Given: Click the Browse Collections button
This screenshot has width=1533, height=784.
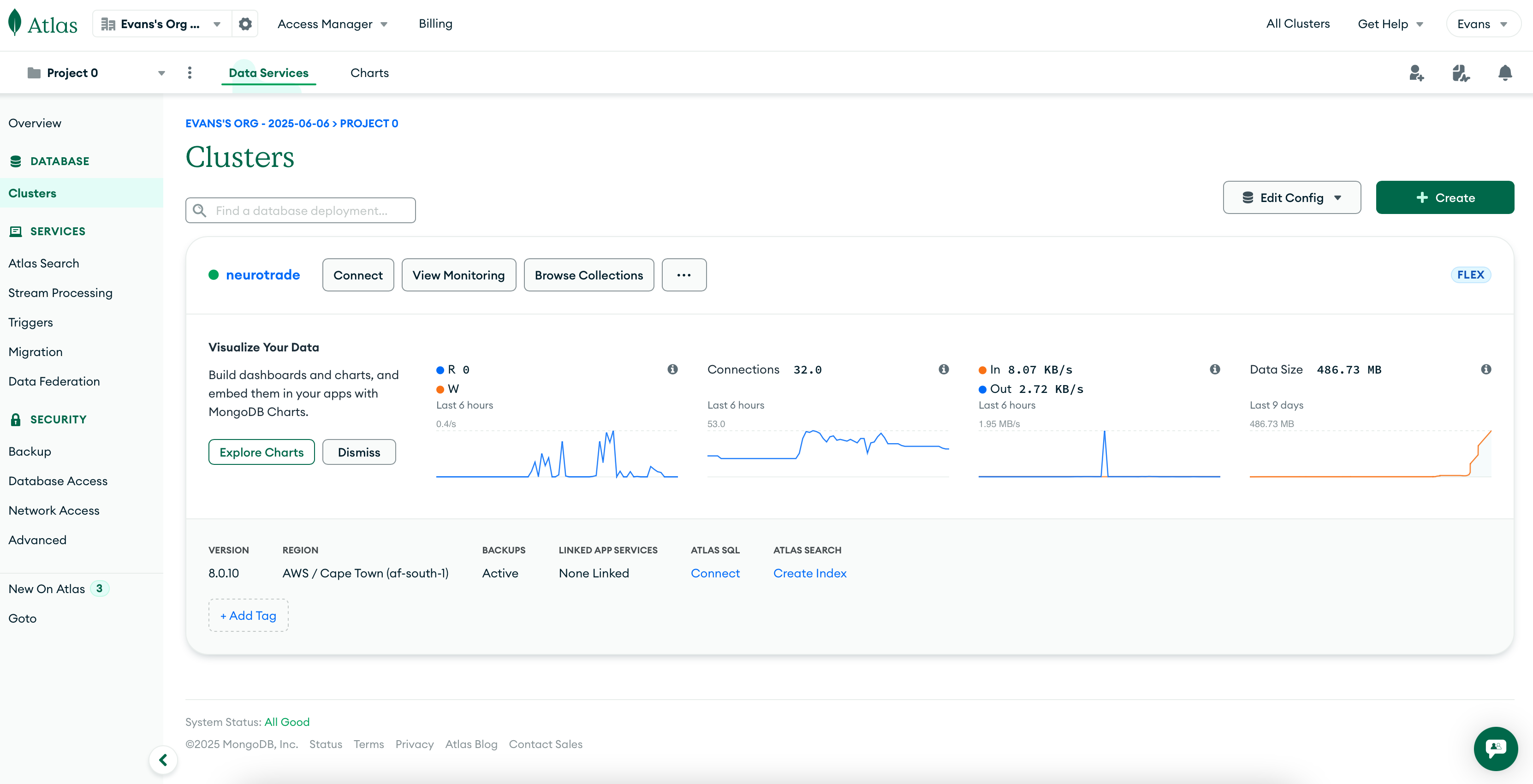Looking at the screenshot, I should tap(588, 275).
